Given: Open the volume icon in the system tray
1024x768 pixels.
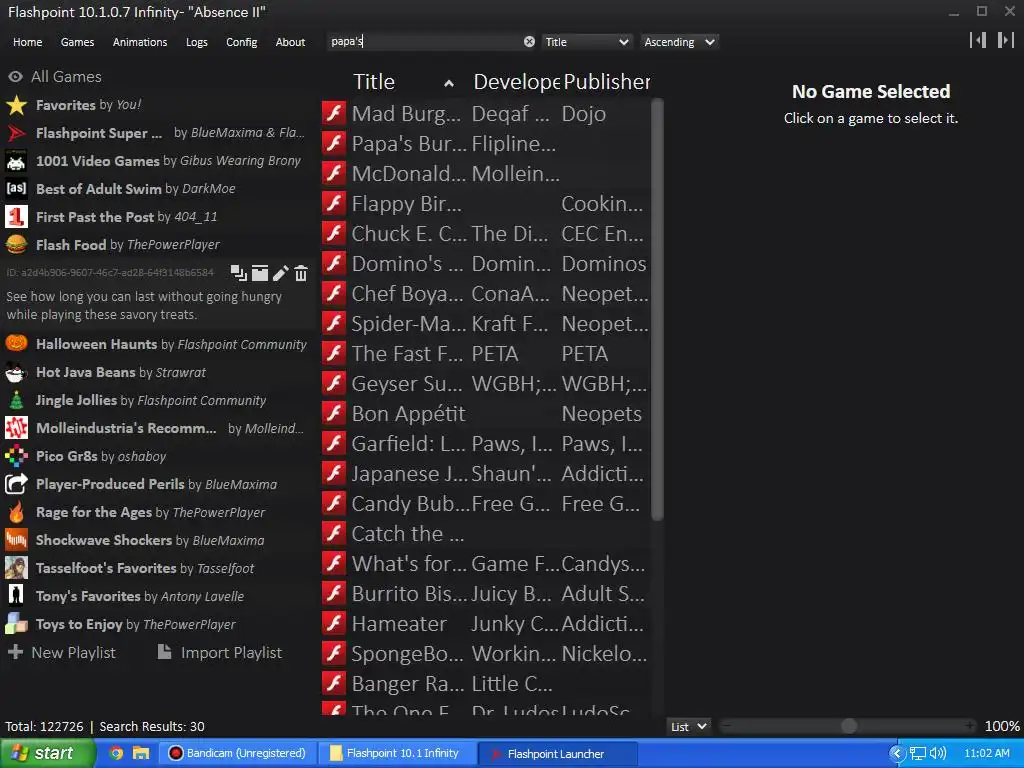Looking at the screenshot, I should [x=938, y=753].
